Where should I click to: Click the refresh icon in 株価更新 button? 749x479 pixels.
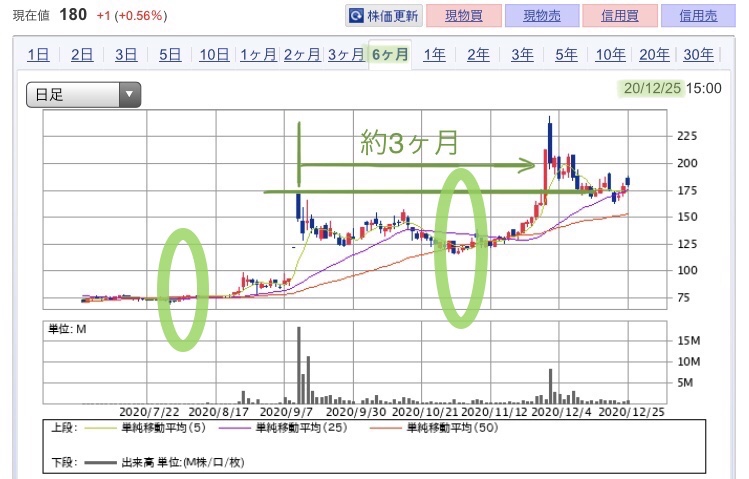356,16
